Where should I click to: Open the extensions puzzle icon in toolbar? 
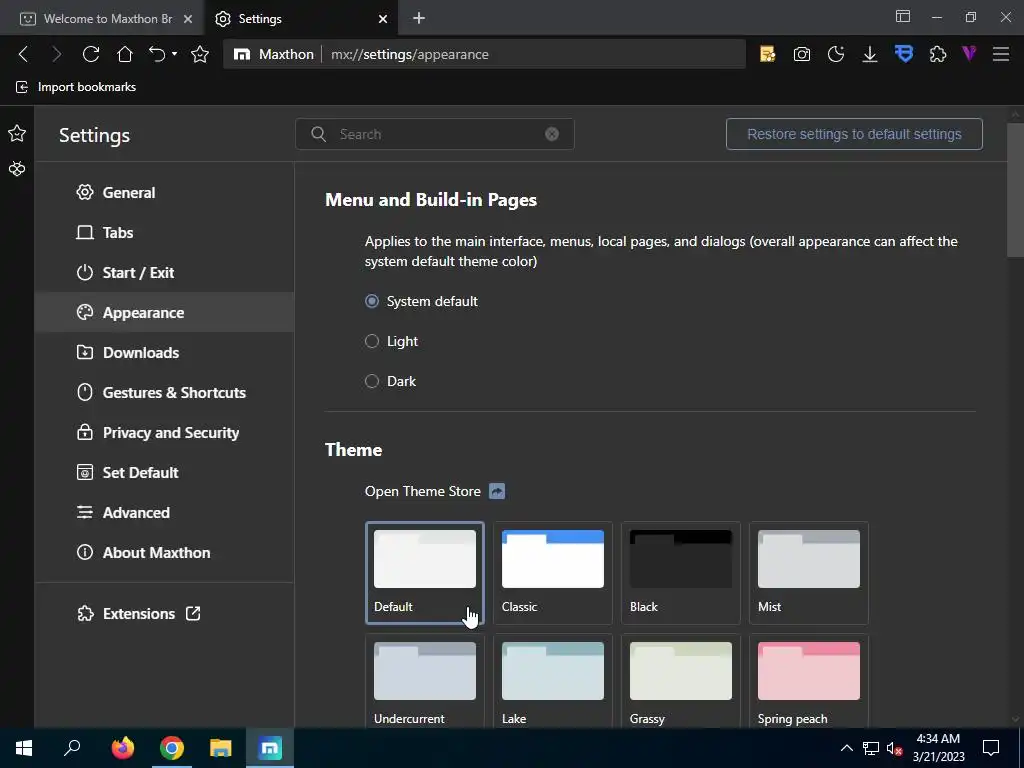pyautogui.click(x=938, y=54)
